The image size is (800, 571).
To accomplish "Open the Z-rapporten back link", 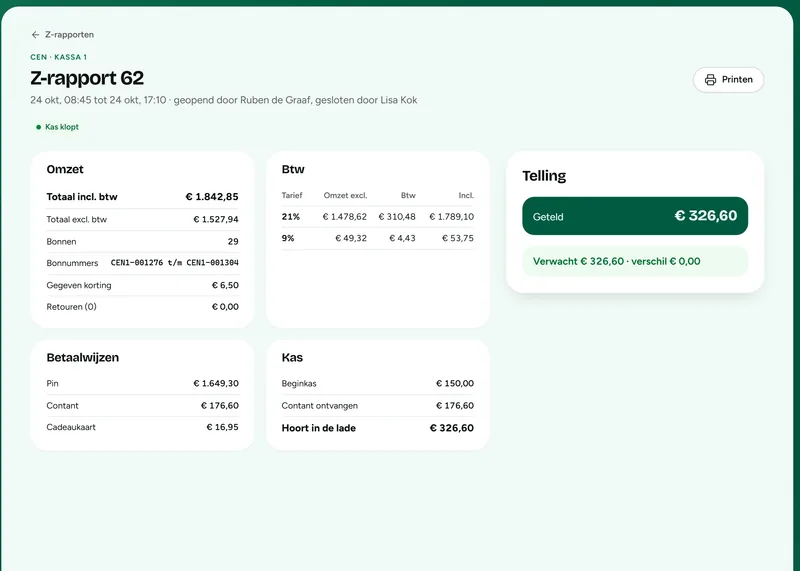I will (x=62, y=35).
